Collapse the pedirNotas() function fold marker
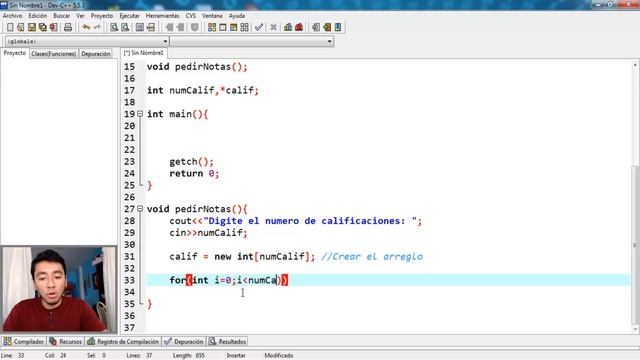 (x=140, y=209)
